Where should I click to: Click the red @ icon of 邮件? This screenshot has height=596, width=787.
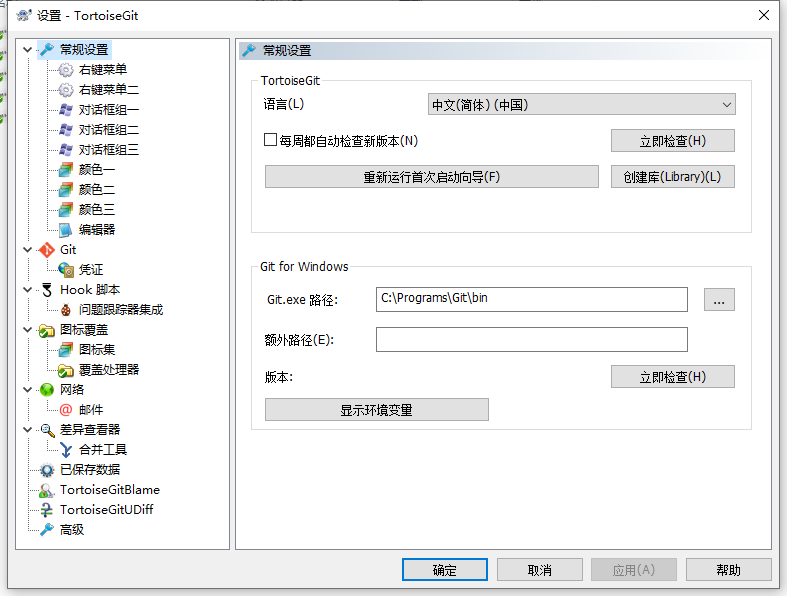[66, 410]
